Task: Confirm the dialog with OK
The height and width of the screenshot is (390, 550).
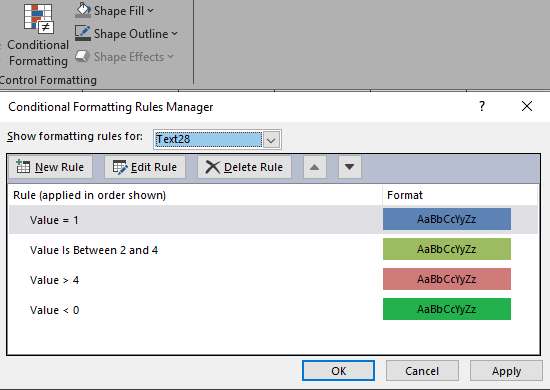Action: point(338,371)
